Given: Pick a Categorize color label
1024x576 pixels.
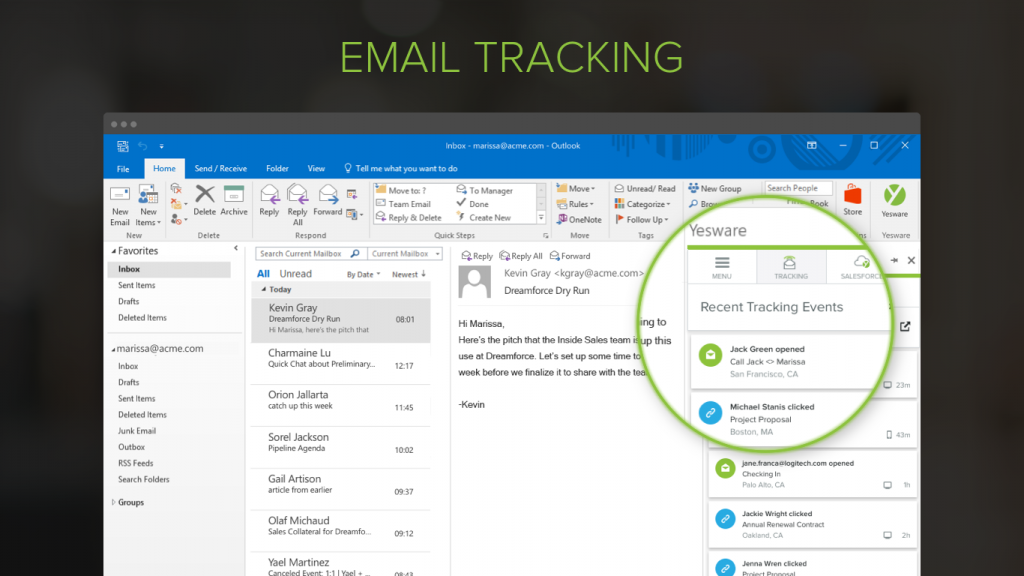Looking at the screenshot, I should tap(645, 203).
